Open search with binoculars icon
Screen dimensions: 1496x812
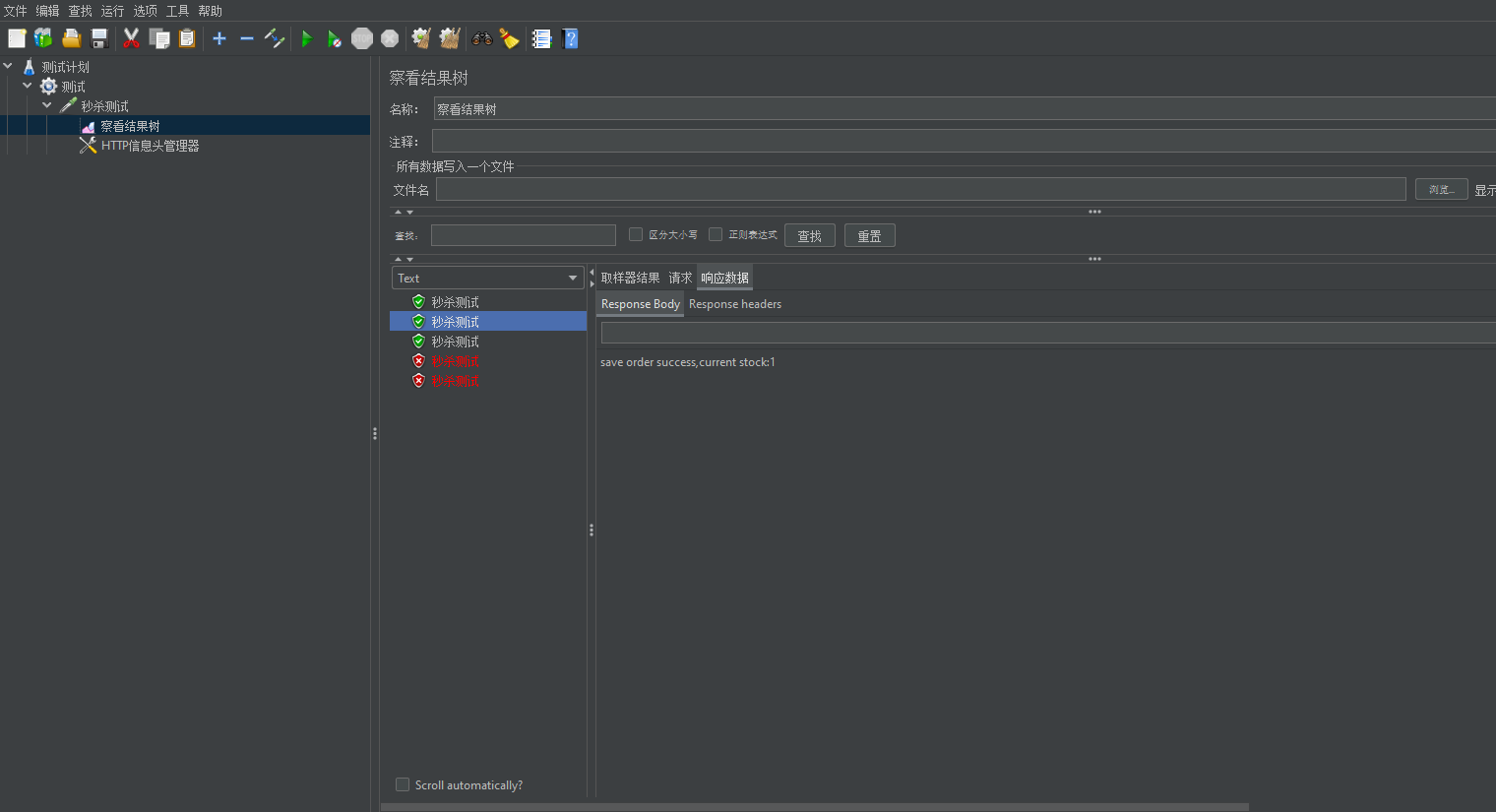point(482,38)
